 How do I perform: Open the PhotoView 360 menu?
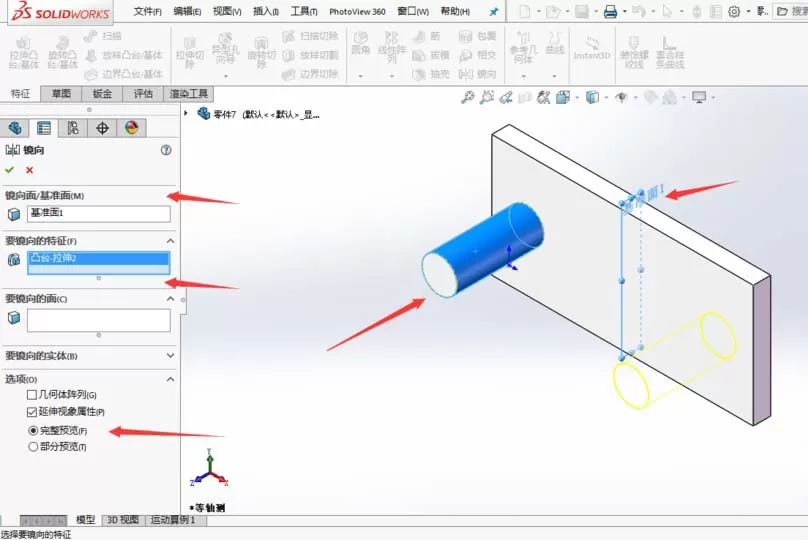[x=357, y=11]
